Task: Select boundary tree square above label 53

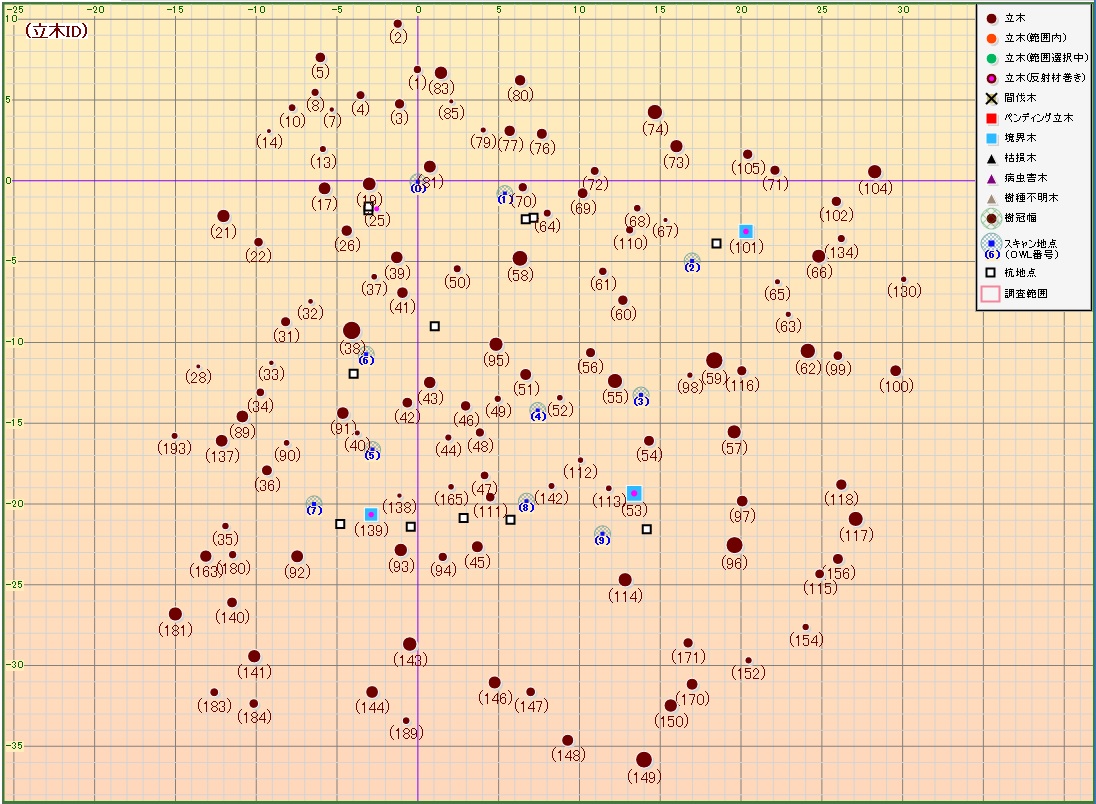Action: click(634, 494)
